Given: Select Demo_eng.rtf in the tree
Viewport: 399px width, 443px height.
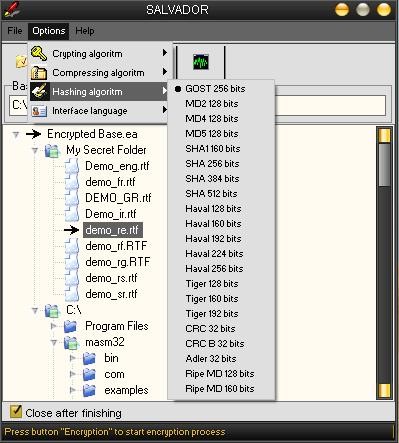Looking at the screenshot, I should 117,166.
